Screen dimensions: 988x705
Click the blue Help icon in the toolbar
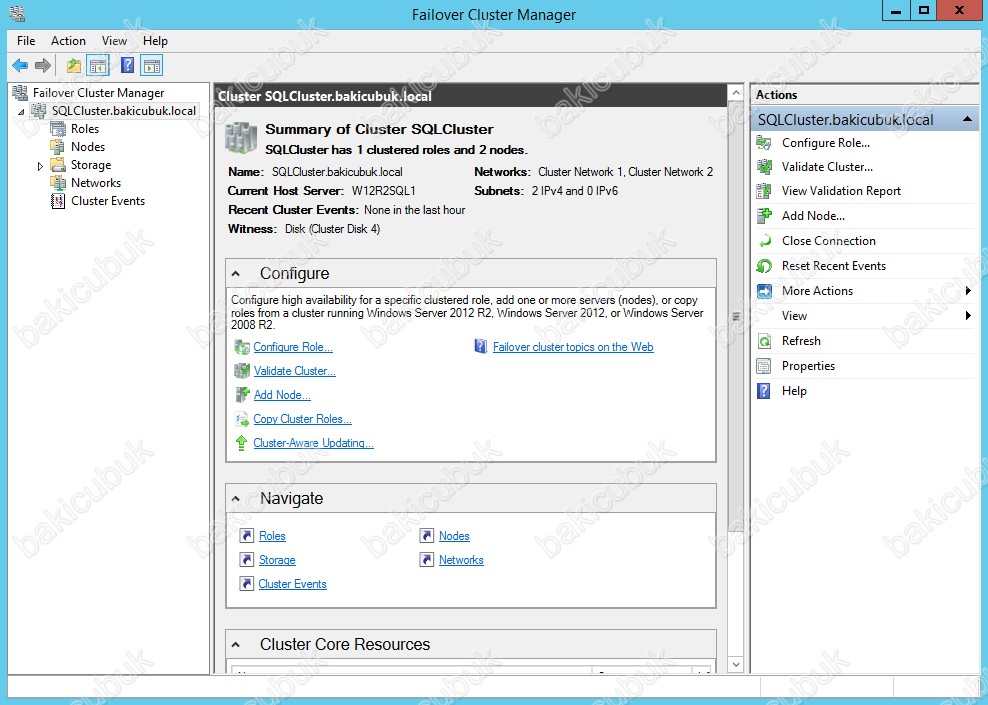click(127, 65)
